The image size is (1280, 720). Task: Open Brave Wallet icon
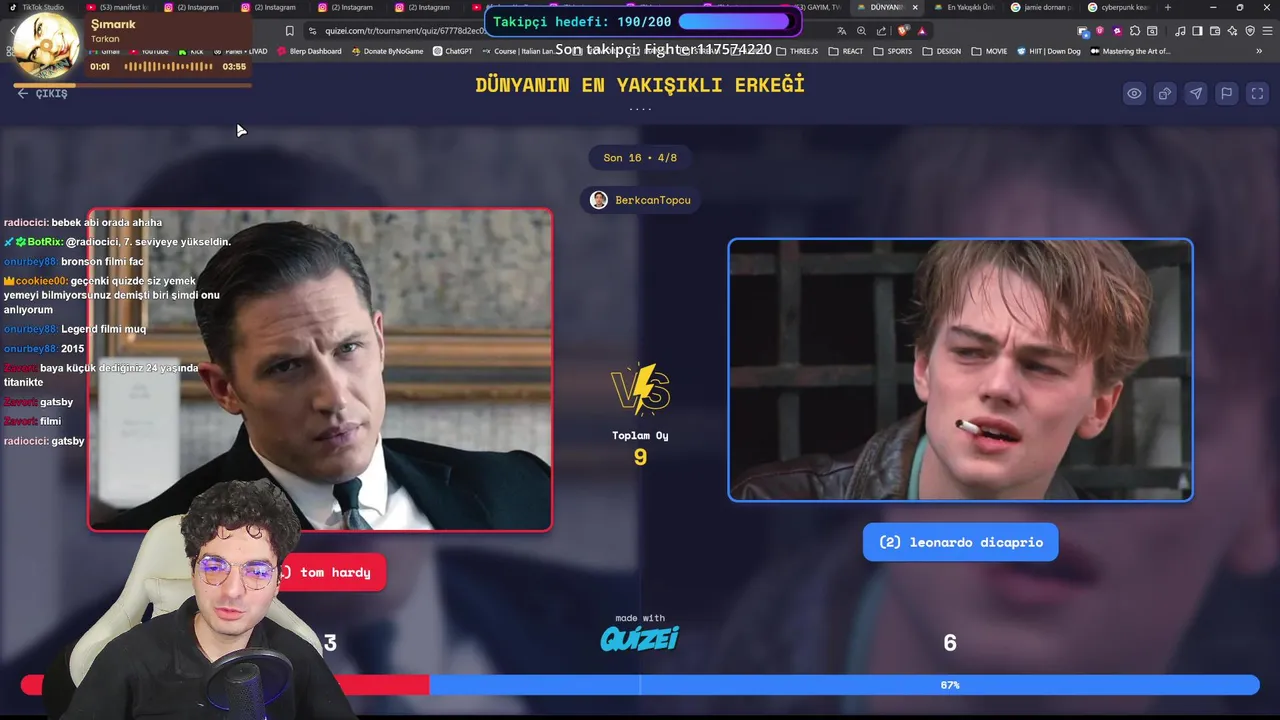point(1215,31)
